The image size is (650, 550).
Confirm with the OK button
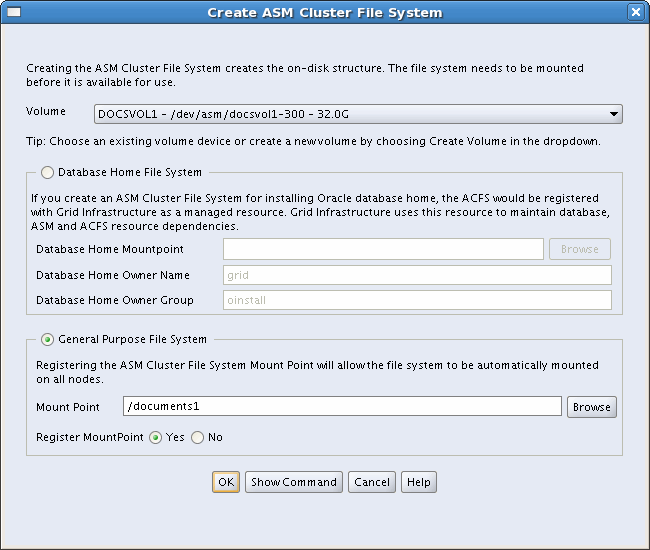tap(226, 482)
